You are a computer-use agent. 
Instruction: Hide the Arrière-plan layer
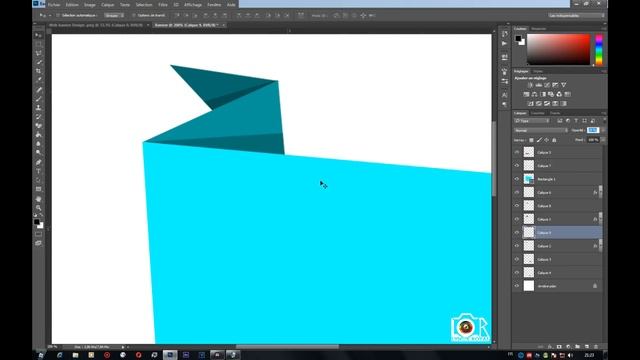pyautogui.click(x=517, y=286)
